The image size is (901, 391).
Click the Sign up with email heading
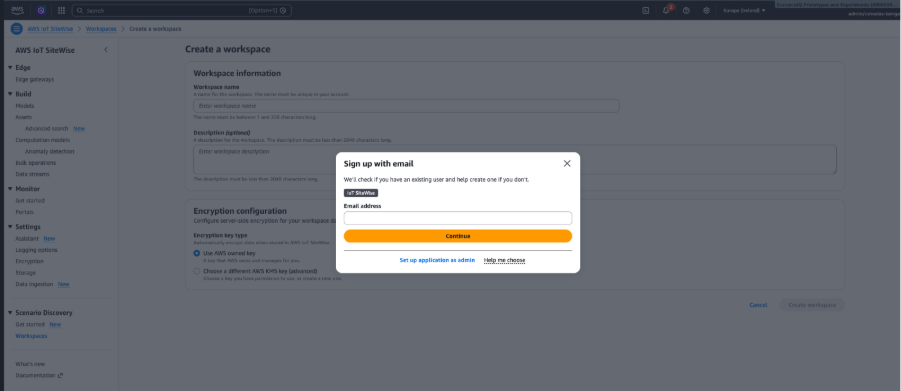tap(378, 164)
